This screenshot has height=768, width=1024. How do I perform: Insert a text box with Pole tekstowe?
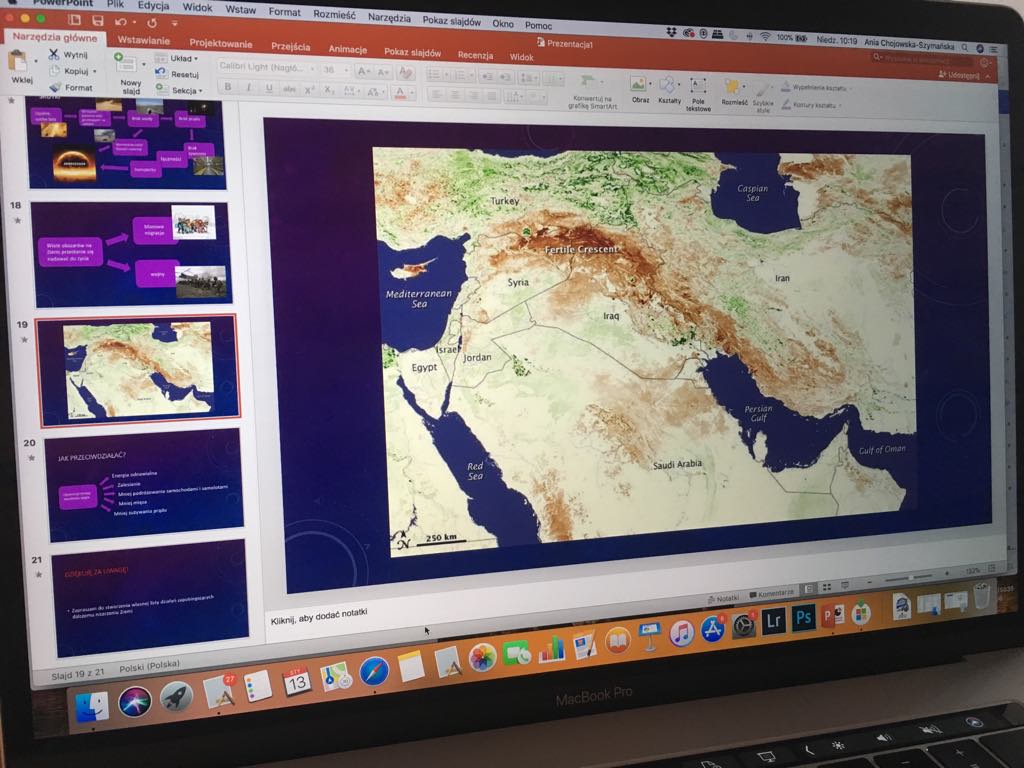click(698, 87)
